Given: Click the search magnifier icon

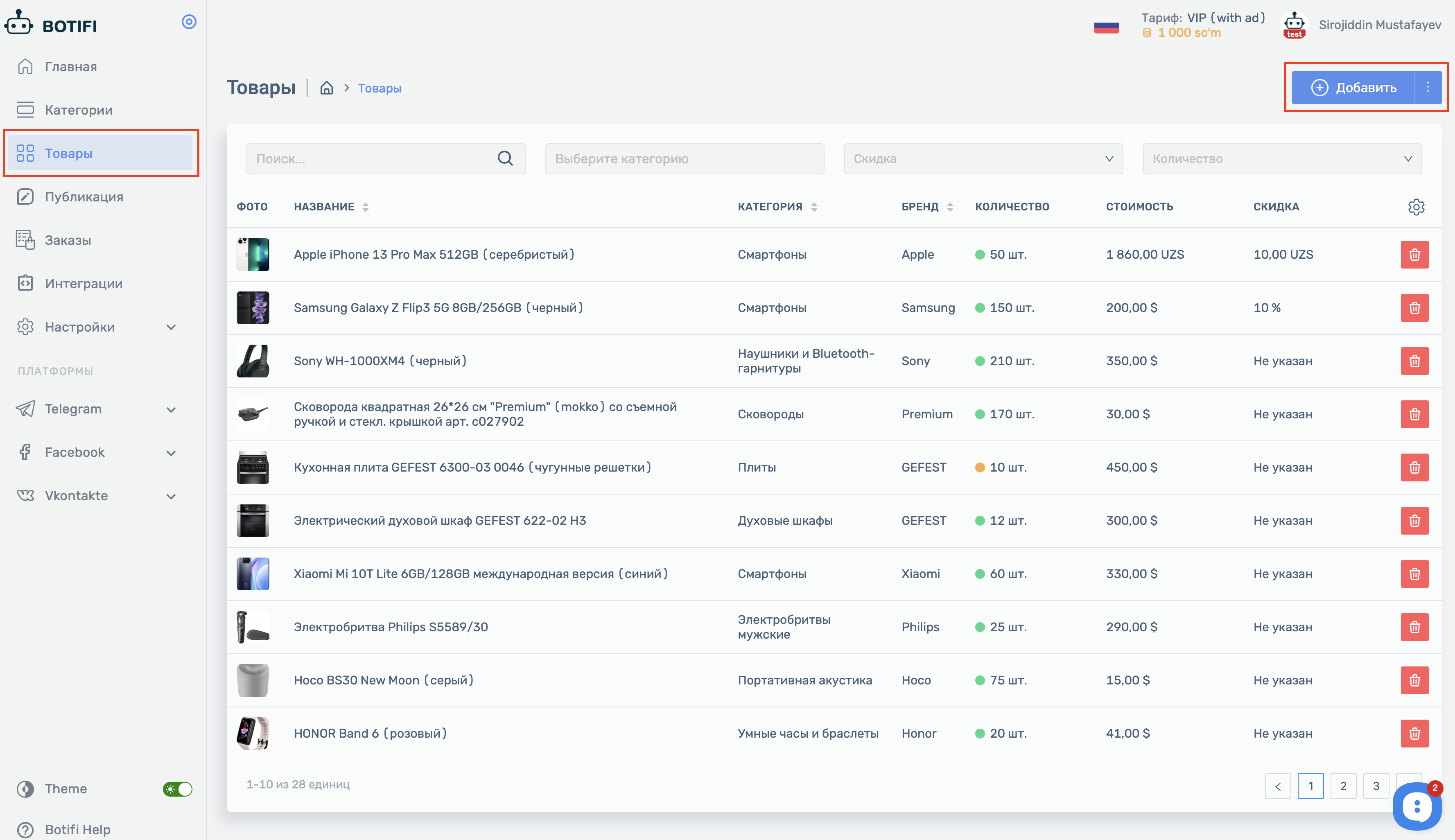Looking at the screenshot, I should click(505, 158).
